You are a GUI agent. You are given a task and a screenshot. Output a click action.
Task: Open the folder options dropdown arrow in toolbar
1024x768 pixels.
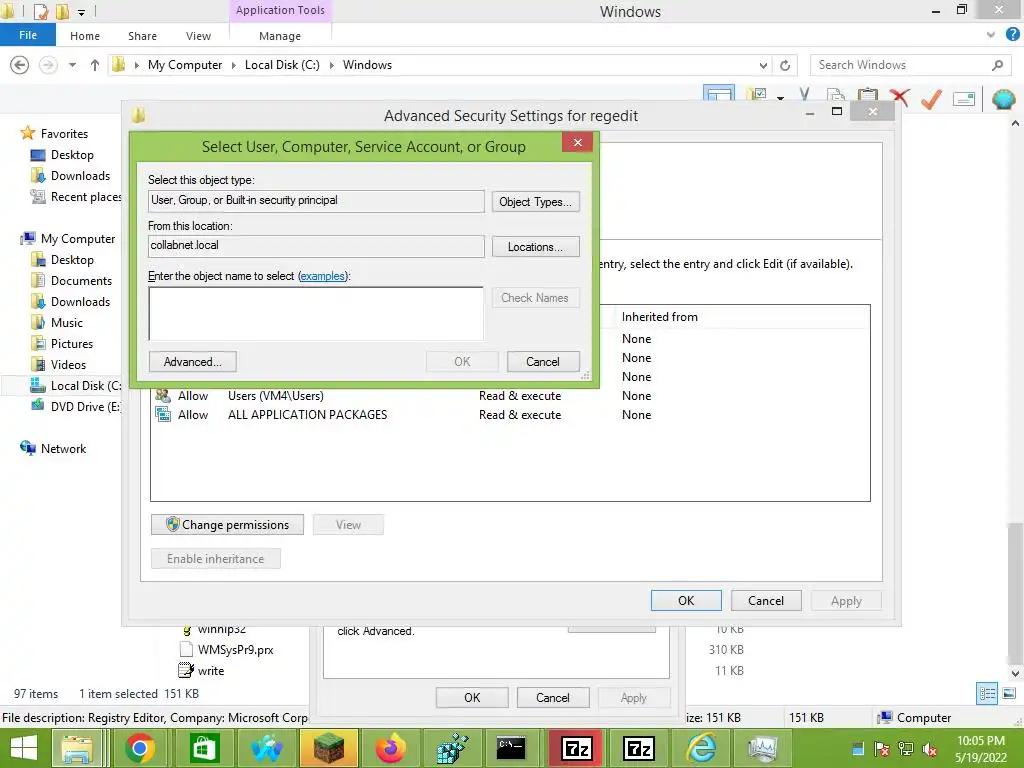click(780, 97)
